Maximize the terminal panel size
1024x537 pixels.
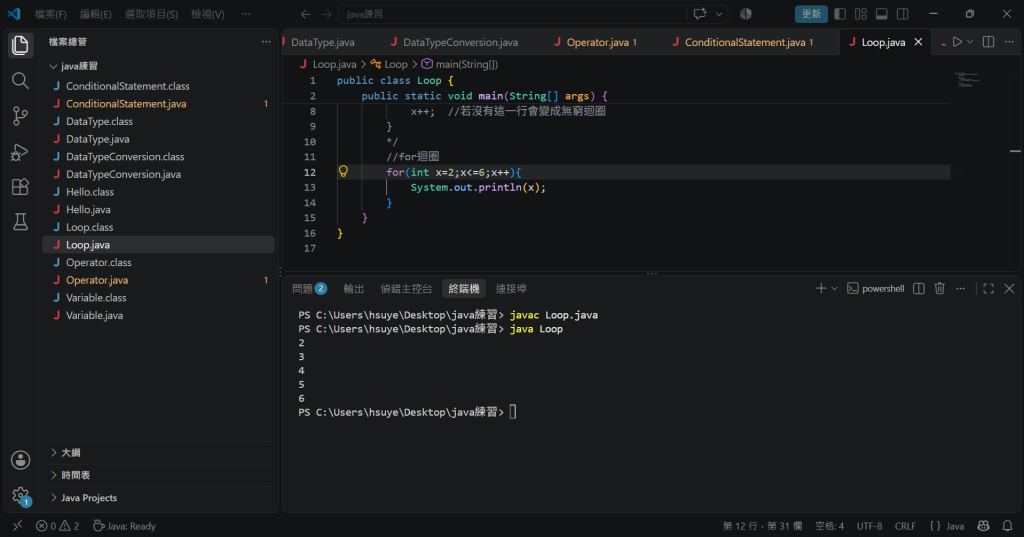(988, 288)
